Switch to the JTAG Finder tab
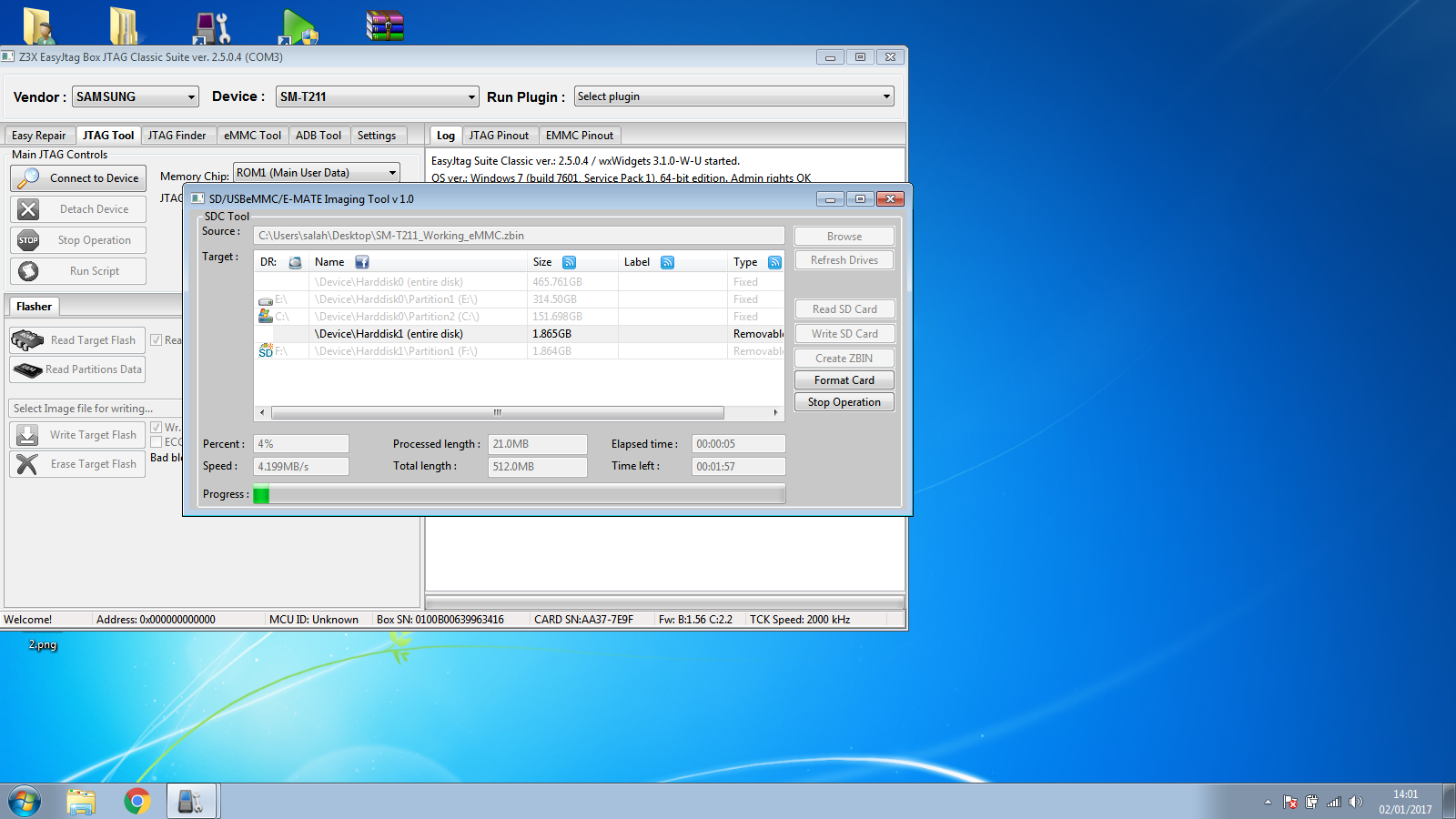The image size is (1456, 819). [177, 136]
